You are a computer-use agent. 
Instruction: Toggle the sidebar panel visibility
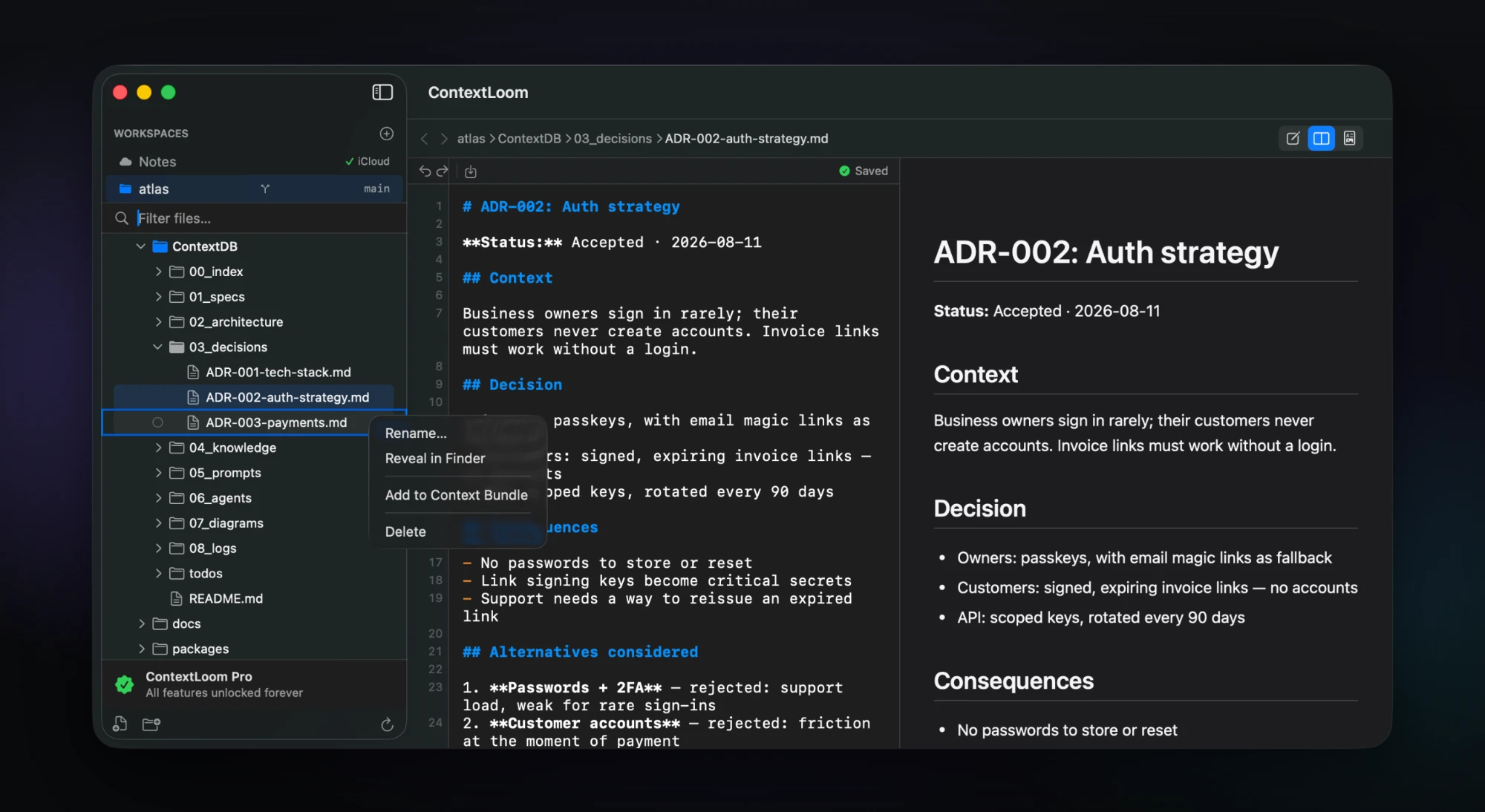(x=382, y=92)
